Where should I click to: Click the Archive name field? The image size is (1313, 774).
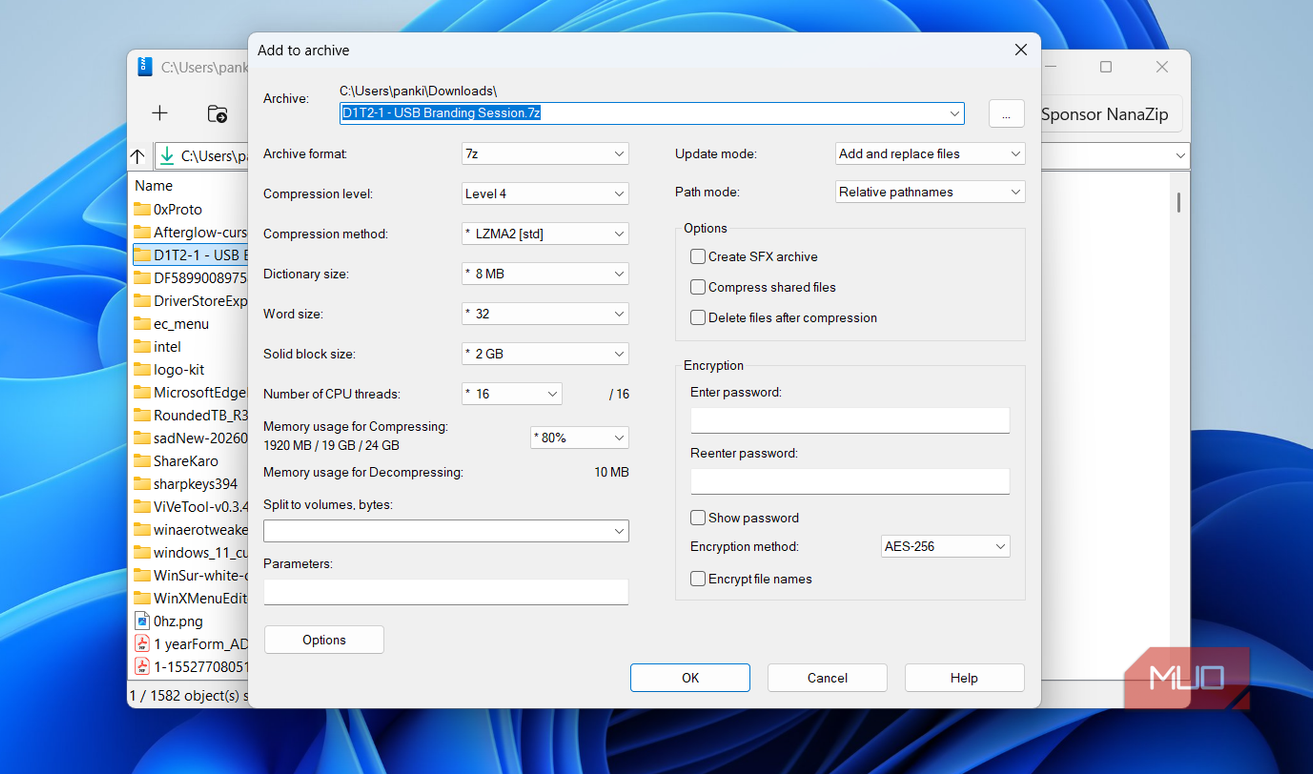(x=652, y=113)
